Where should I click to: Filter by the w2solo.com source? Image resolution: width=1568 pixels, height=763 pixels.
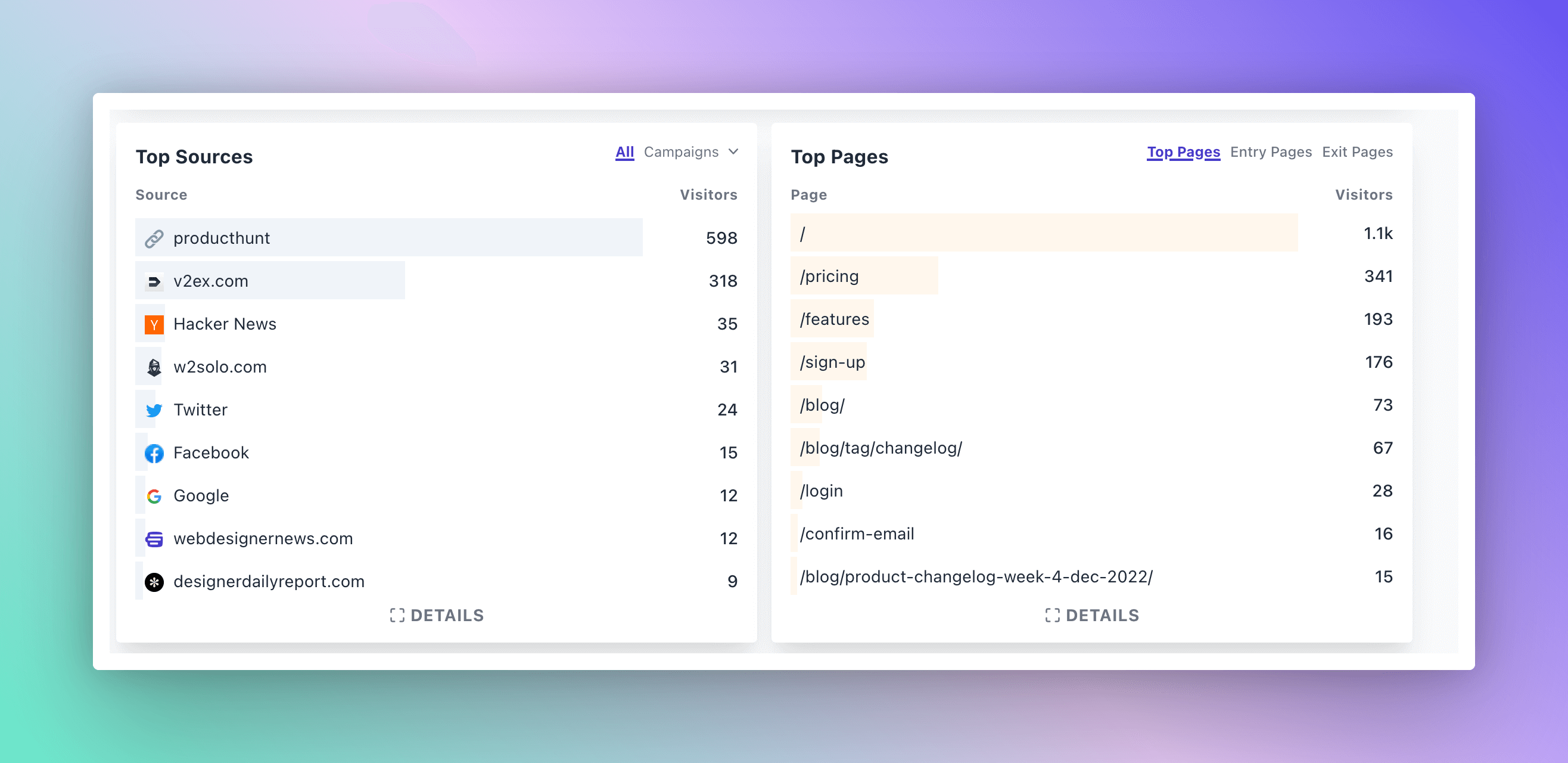tap(220, 367)
